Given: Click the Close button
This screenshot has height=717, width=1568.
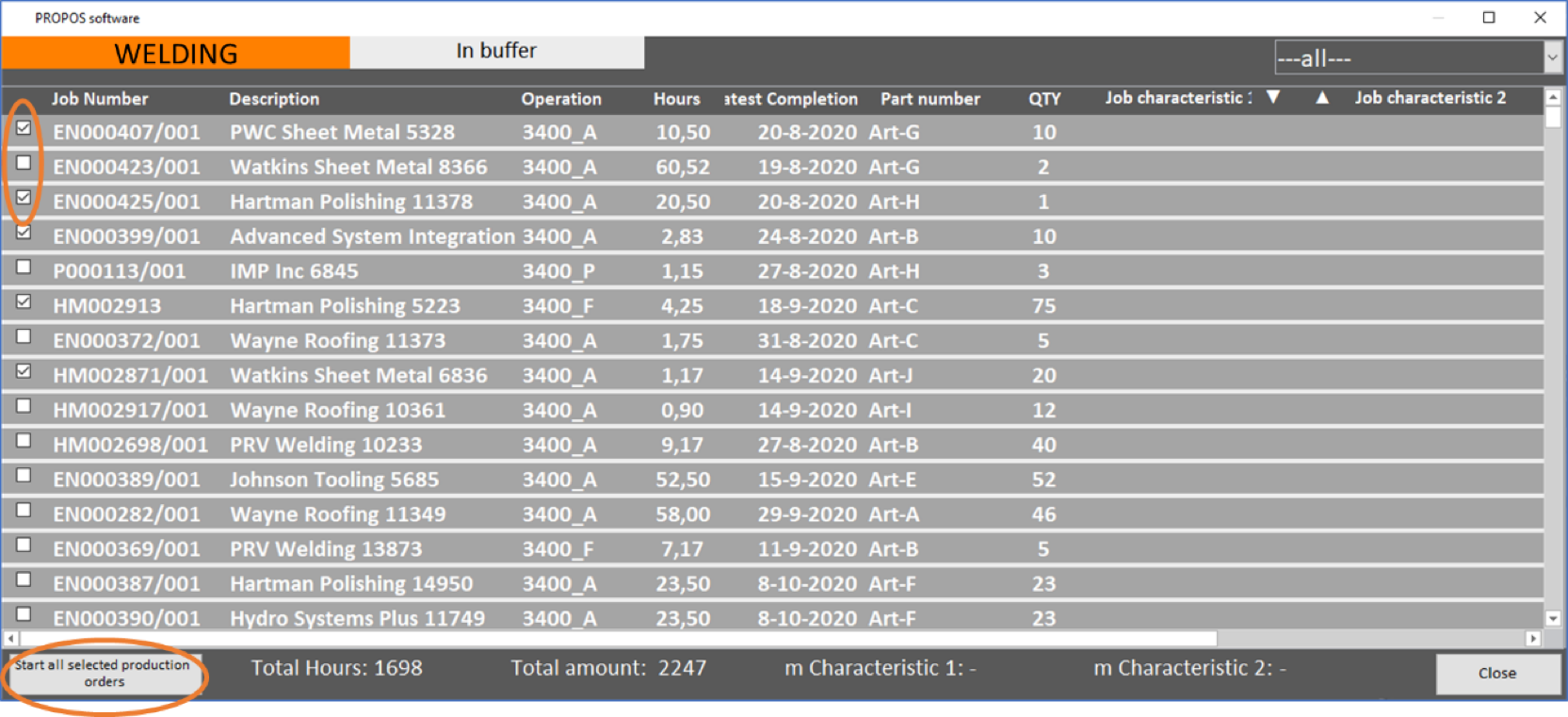Looking at the screenshot, I should coord(1496,673).
